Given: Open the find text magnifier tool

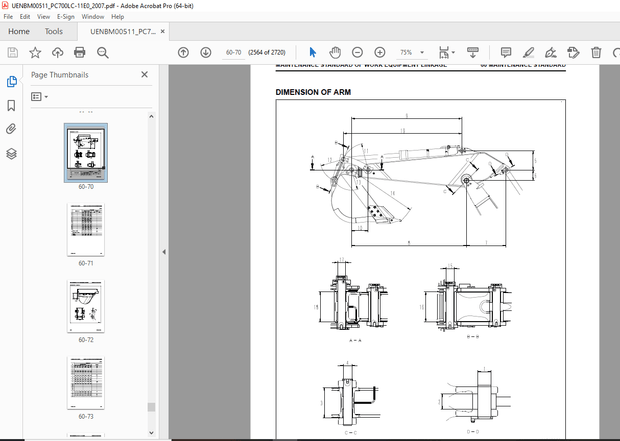Looking at the screenshot, I should [102, 53].
